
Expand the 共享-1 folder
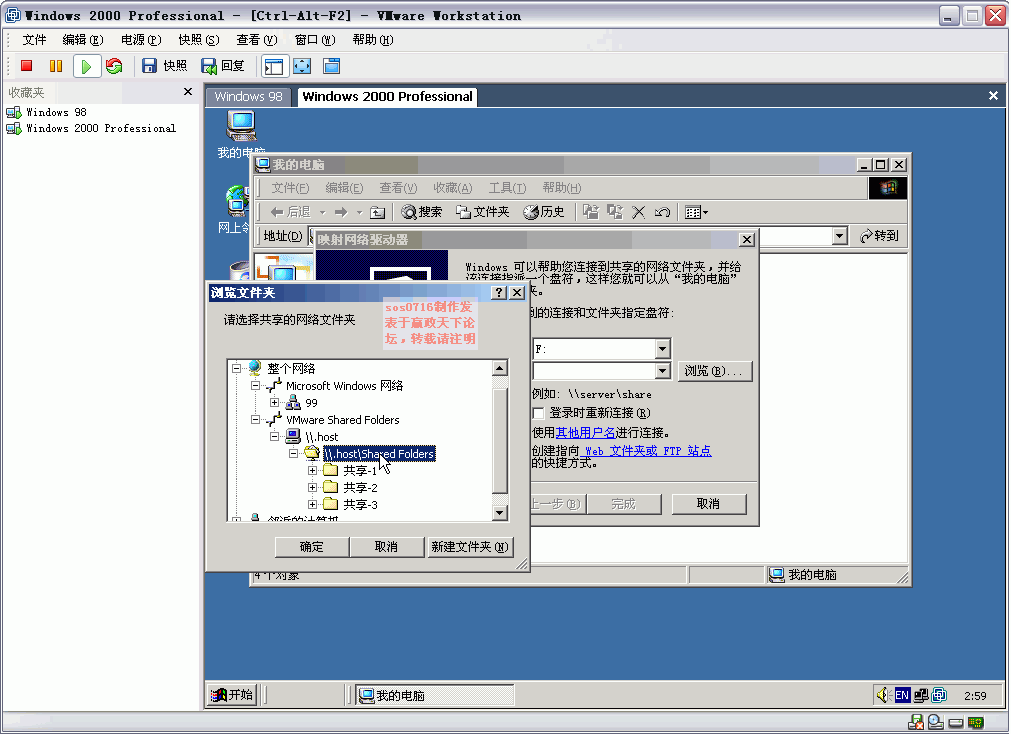[x=313, y=471]
